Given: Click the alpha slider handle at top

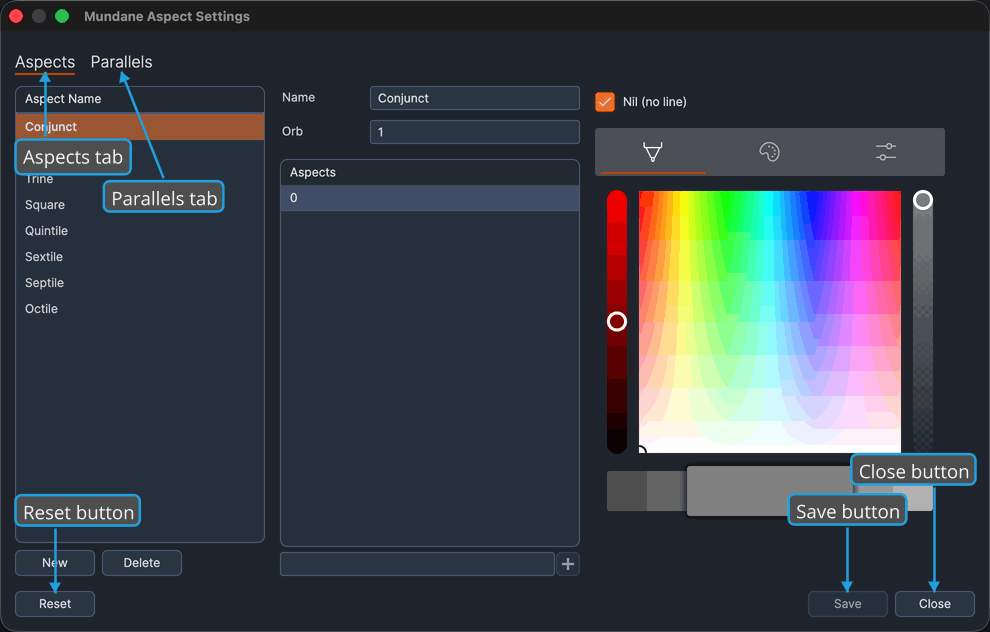Looking at the screenshot, I should coord(922,200).
